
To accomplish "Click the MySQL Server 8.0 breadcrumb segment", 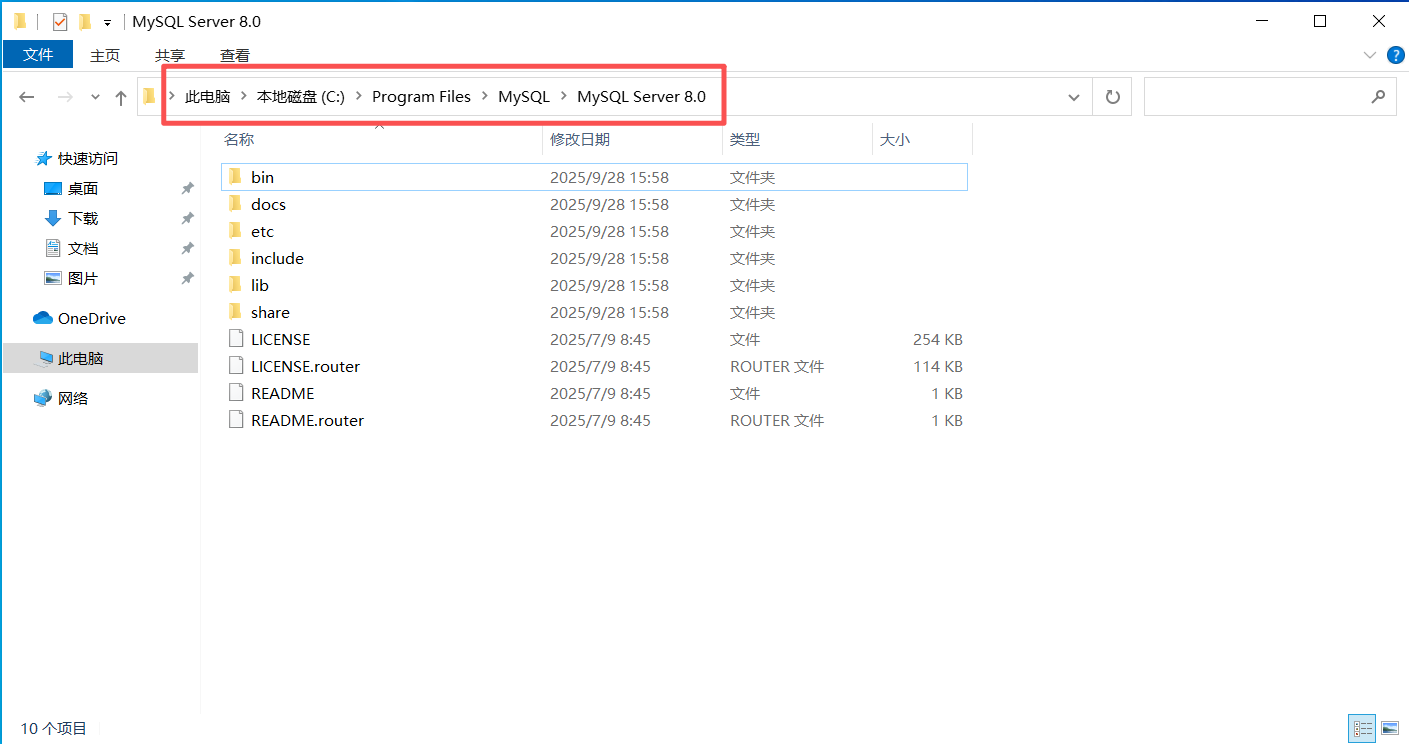I will (x=641, y=97).
